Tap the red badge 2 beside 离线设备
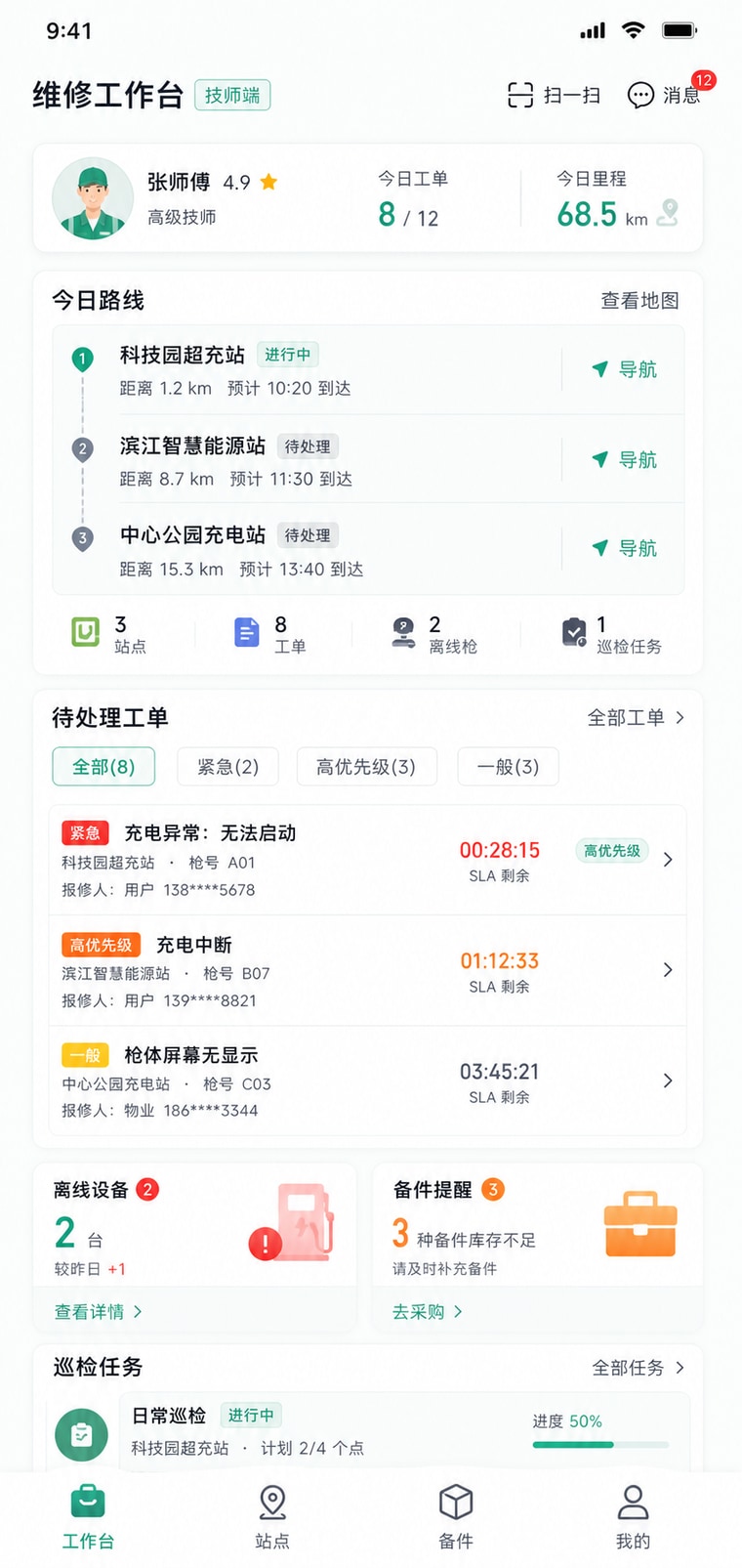Viewport: 742px width, 1568px height. (x=147, y=1189)
